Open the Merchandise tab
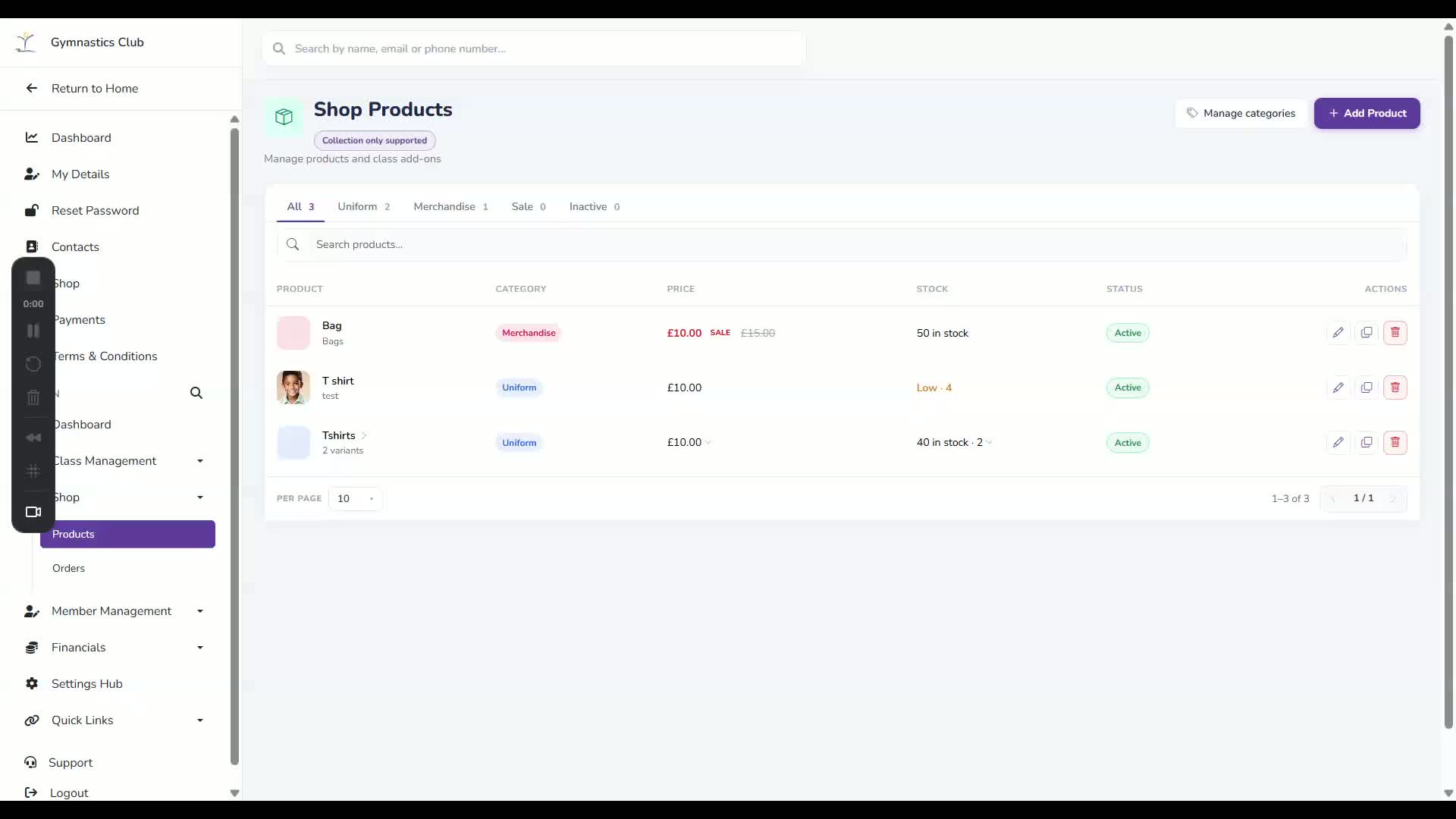Image resolution: width=1456 pixels, height=819 pixels. click(x=451, y=206)
